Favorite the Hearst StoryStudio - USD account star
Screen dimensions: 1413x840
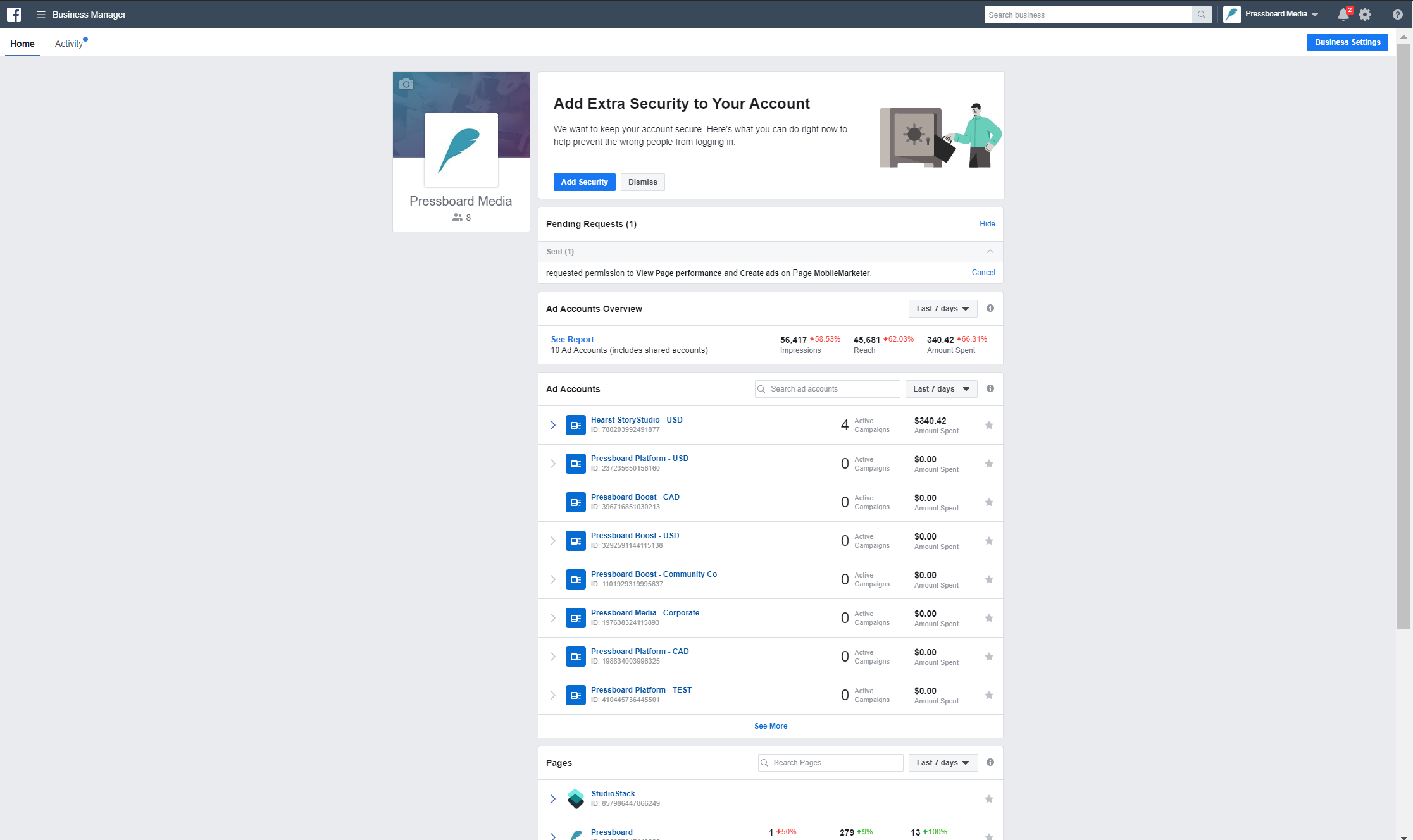(988, 425)
